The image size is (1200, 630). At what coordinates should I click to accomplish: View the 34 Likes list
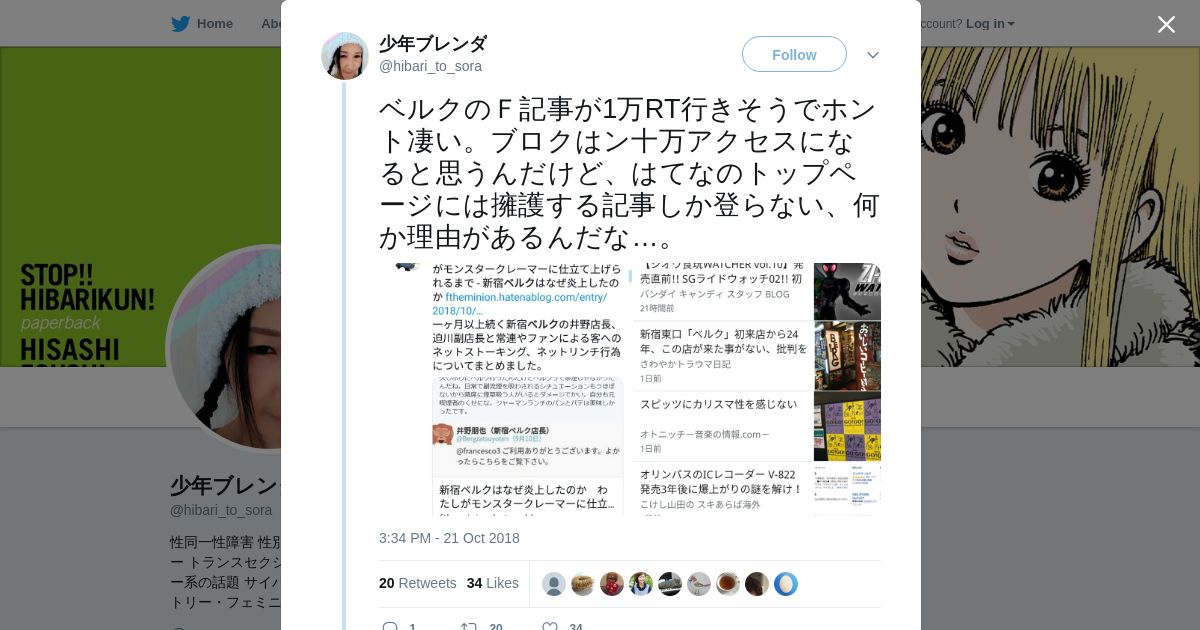pos(492,583)
